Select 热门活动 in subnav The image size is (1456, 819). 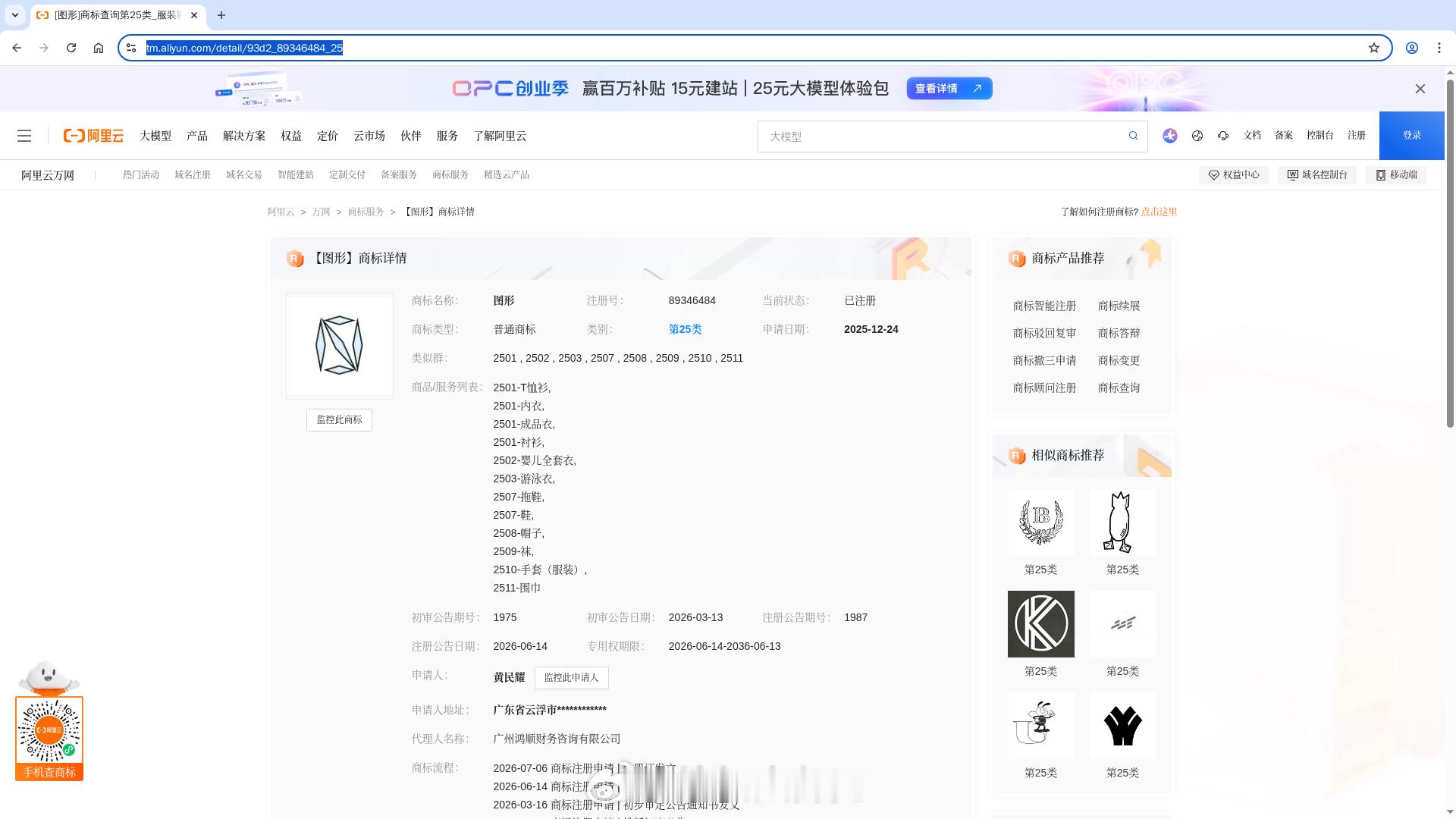[x=141, y=174]
